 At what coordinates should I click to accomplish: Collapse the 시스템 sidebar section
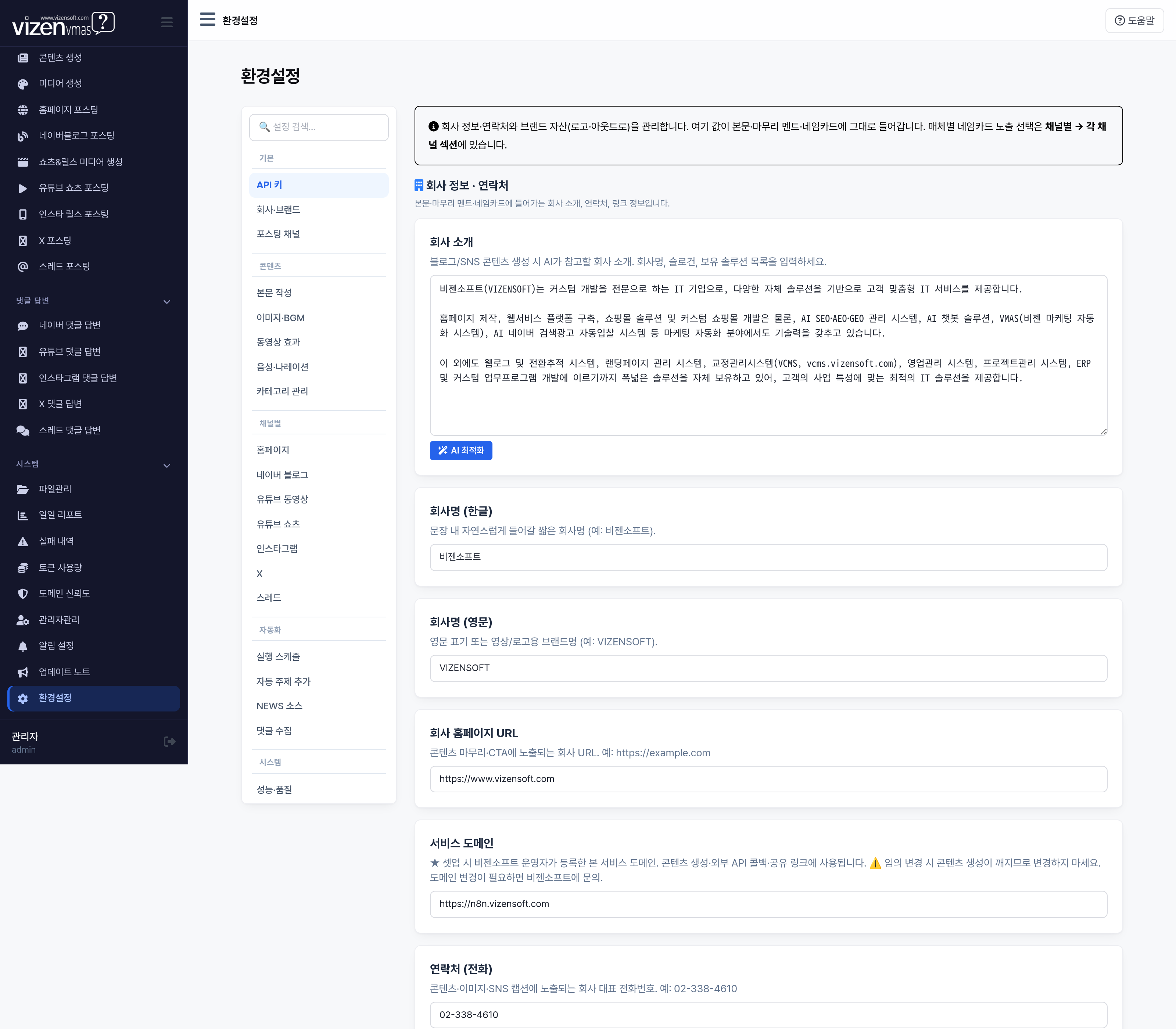(166, 465)
